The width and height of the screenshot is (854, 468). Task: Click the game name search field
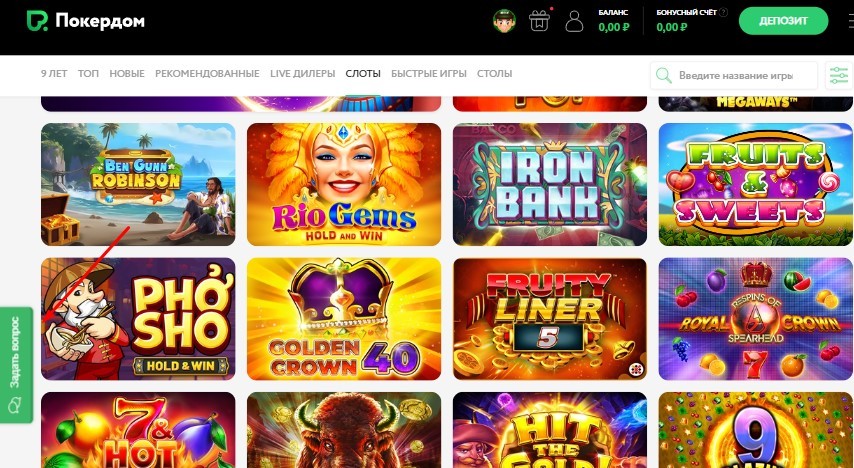(x=734, y=75)
